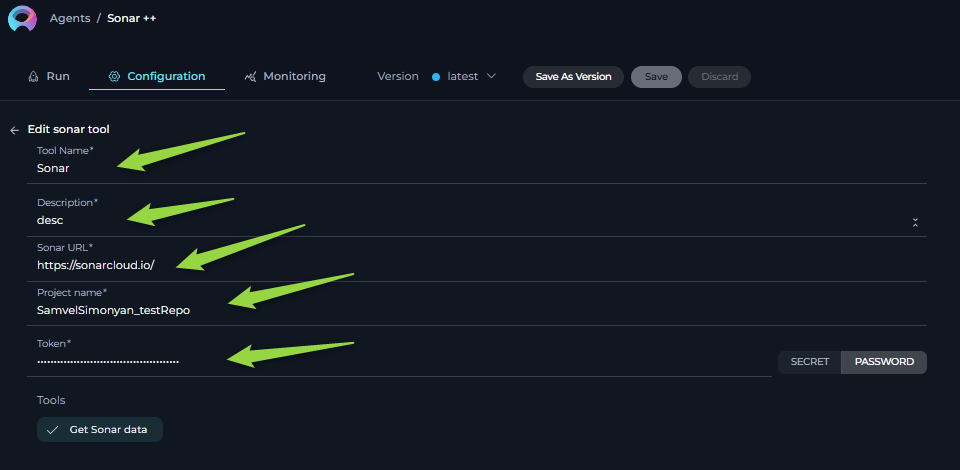Click the Edit sonar tool heading
The image size is (960, 470).
(69, 130)
